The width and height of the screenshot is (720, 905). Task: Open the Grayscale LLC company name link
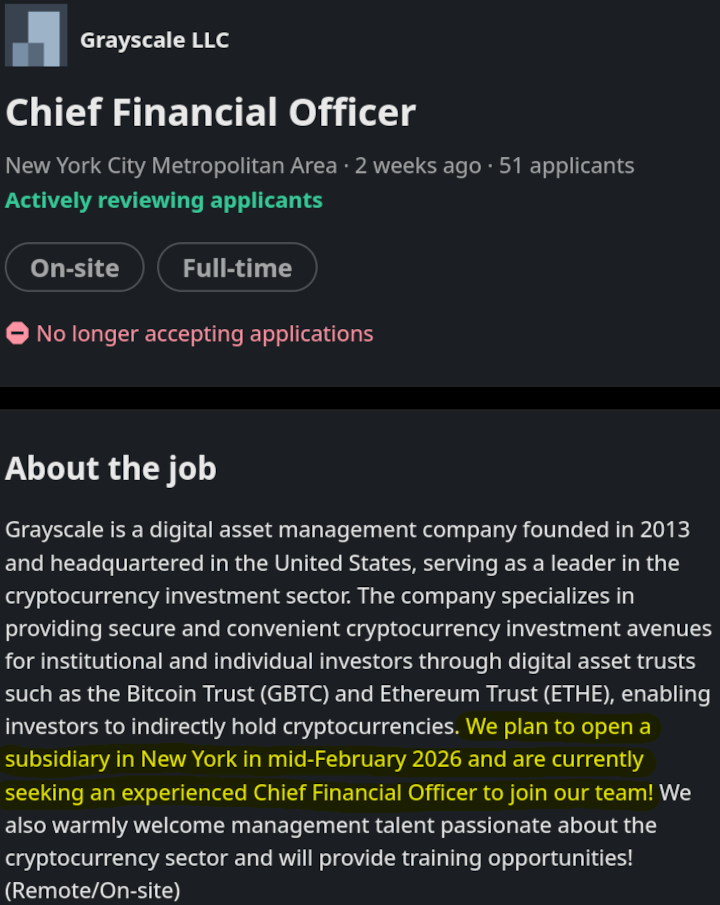click(154, 40)
